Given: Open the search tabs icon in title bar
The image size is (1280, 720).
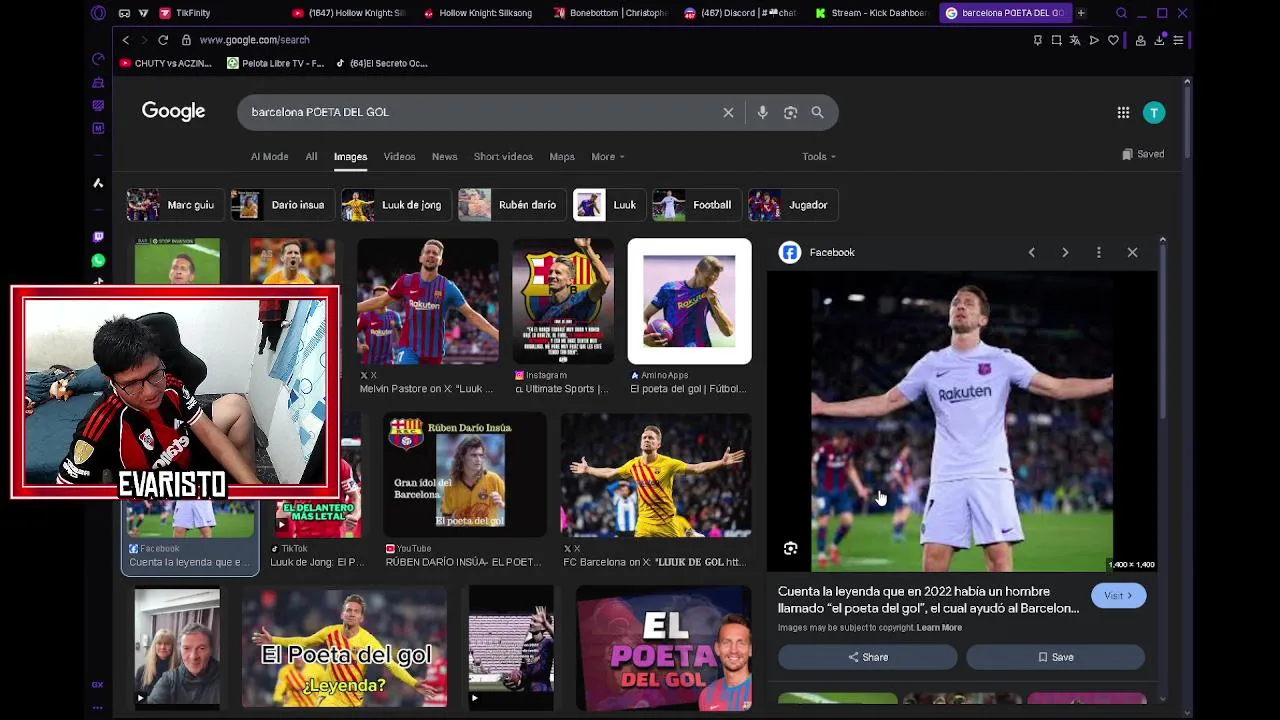Looking at the screenshot, I should pyautogui.click(x=1121, y=13).
